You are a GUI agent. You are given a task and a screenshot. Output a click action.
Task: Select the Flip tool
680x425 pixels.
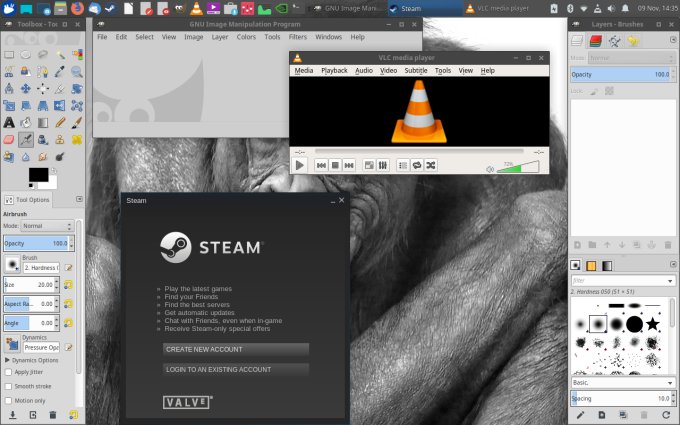pyautogui.click(x=60, y=105)
